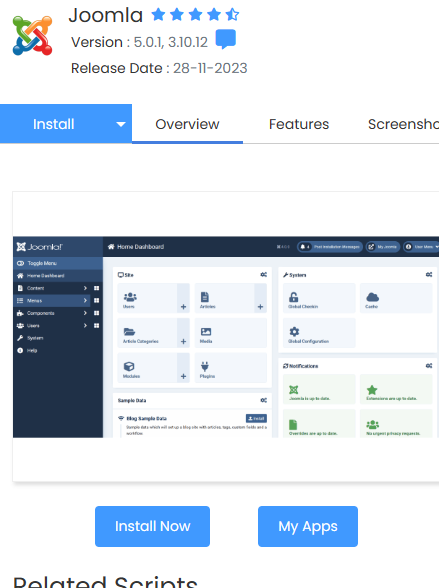
Task: Select the version text 5.0.1, 3.10.12
Action: [x=171, y=42]
